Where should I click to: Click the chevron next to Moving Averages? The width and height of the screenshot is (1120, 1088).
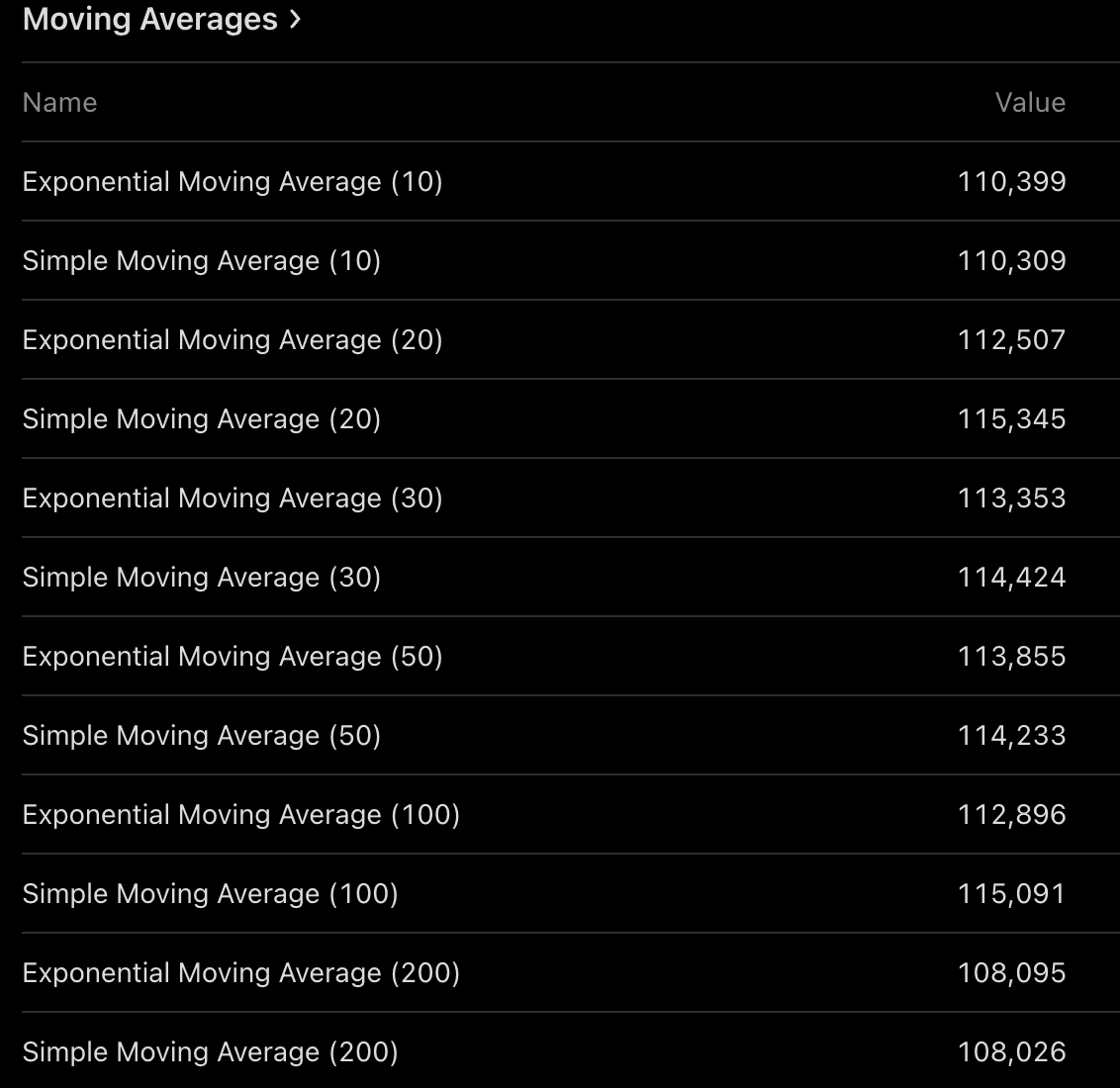[x=295, y=20]
